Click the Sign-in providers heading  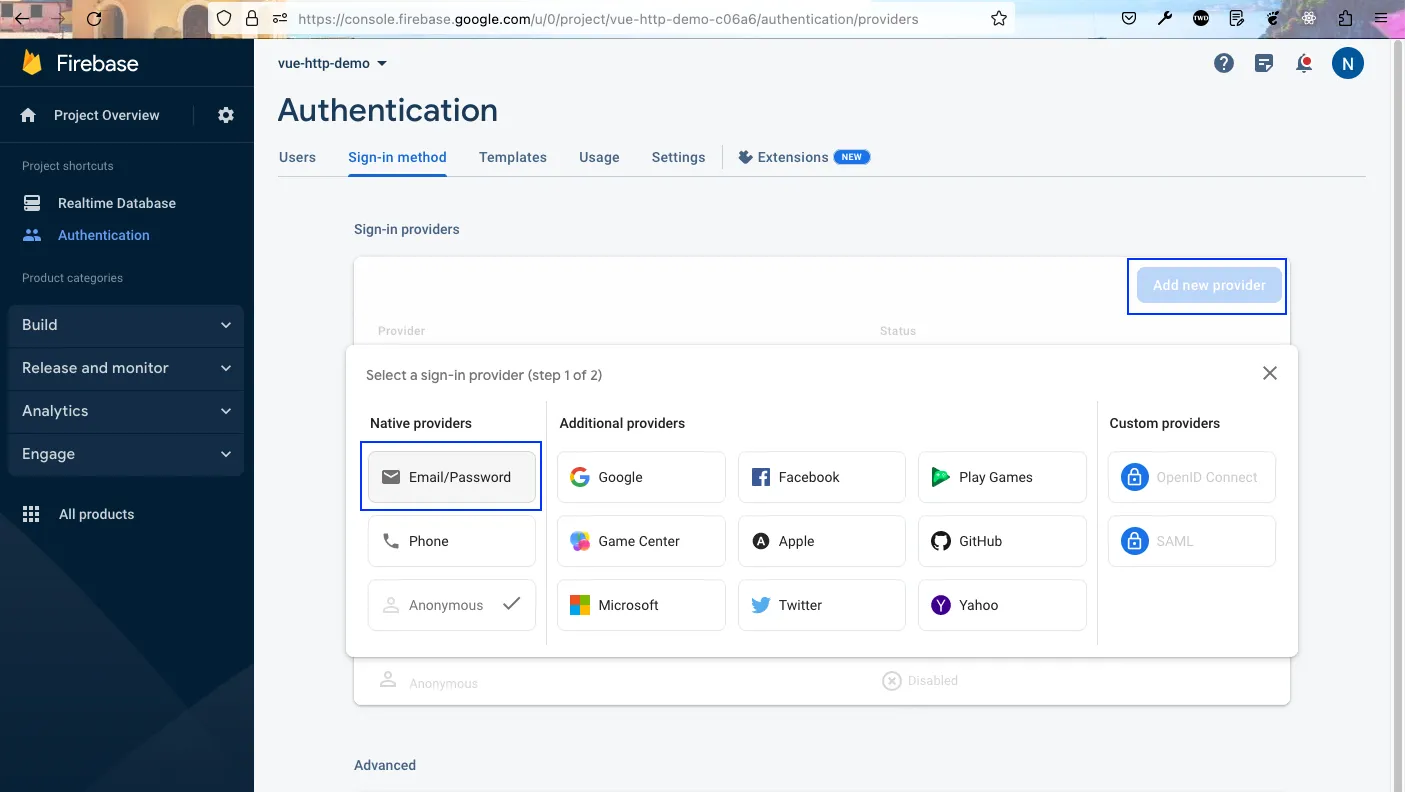click(x=407, y=229)
